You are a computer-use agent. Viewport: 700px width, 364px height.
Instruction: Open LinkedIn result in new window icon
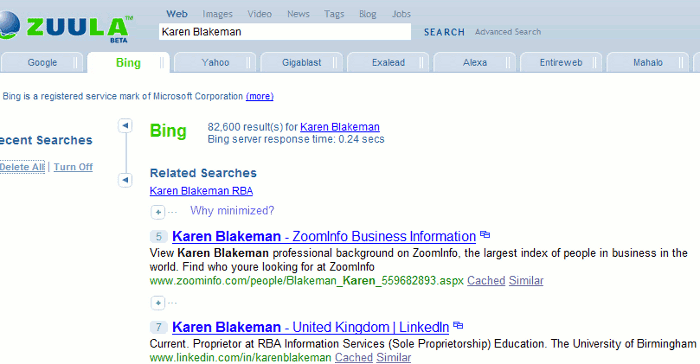click(x=458, y=325)
